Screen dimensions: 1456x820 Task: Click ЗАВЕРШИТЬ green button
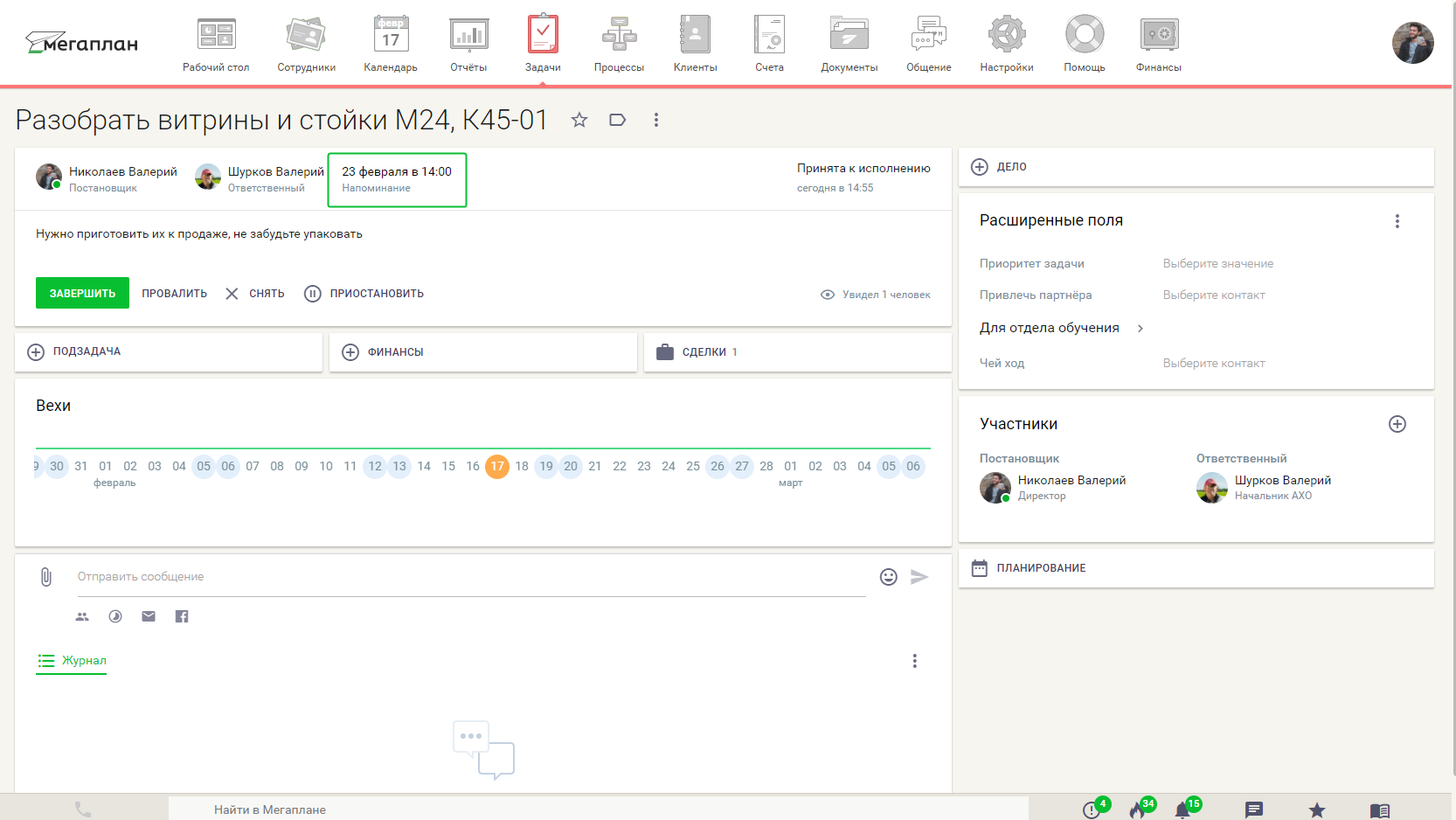point(82,293)
